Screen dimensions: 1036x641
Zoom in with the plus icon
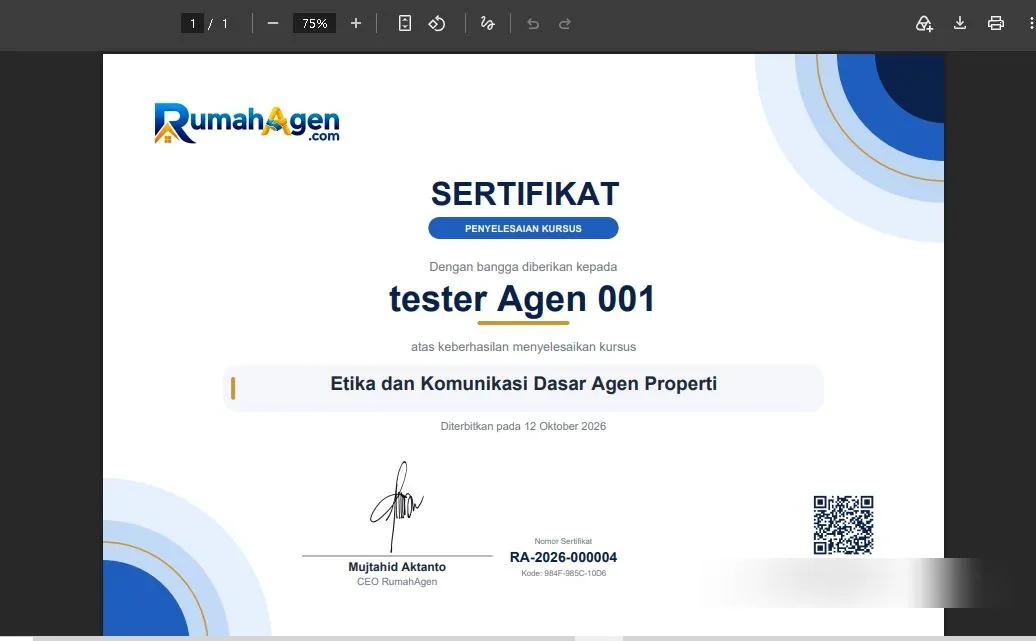pyautogui.click(x=355, y=24)
